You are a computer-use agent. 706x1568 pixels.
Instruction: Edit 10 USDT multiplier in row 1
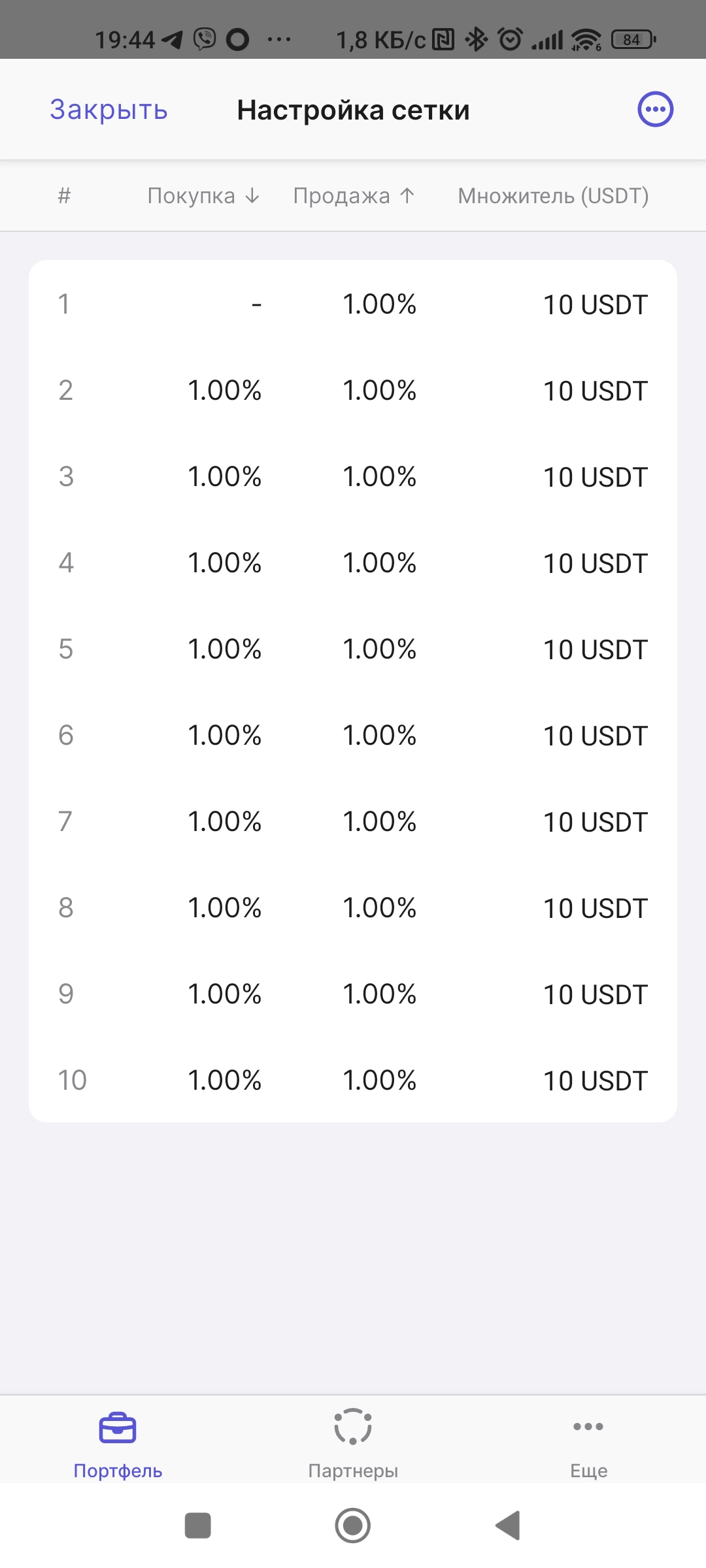pos(596,304)
